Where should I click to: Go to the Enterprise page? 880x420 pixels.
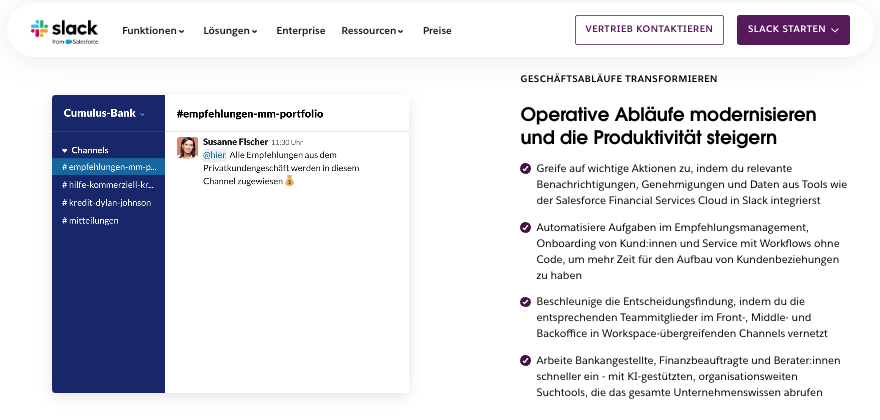pos(301,31)
